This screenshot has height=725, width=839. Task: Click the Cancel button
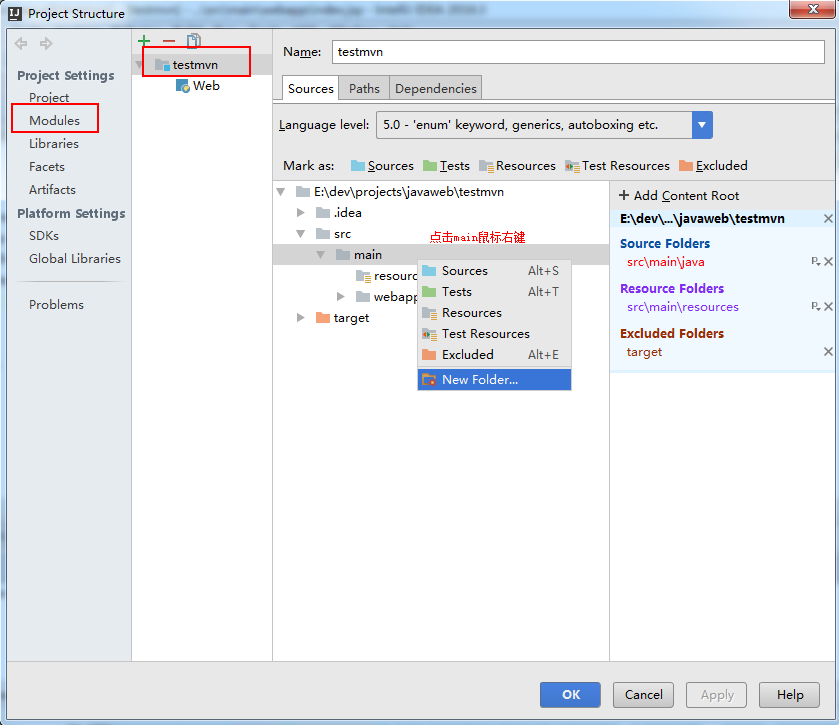643,695
